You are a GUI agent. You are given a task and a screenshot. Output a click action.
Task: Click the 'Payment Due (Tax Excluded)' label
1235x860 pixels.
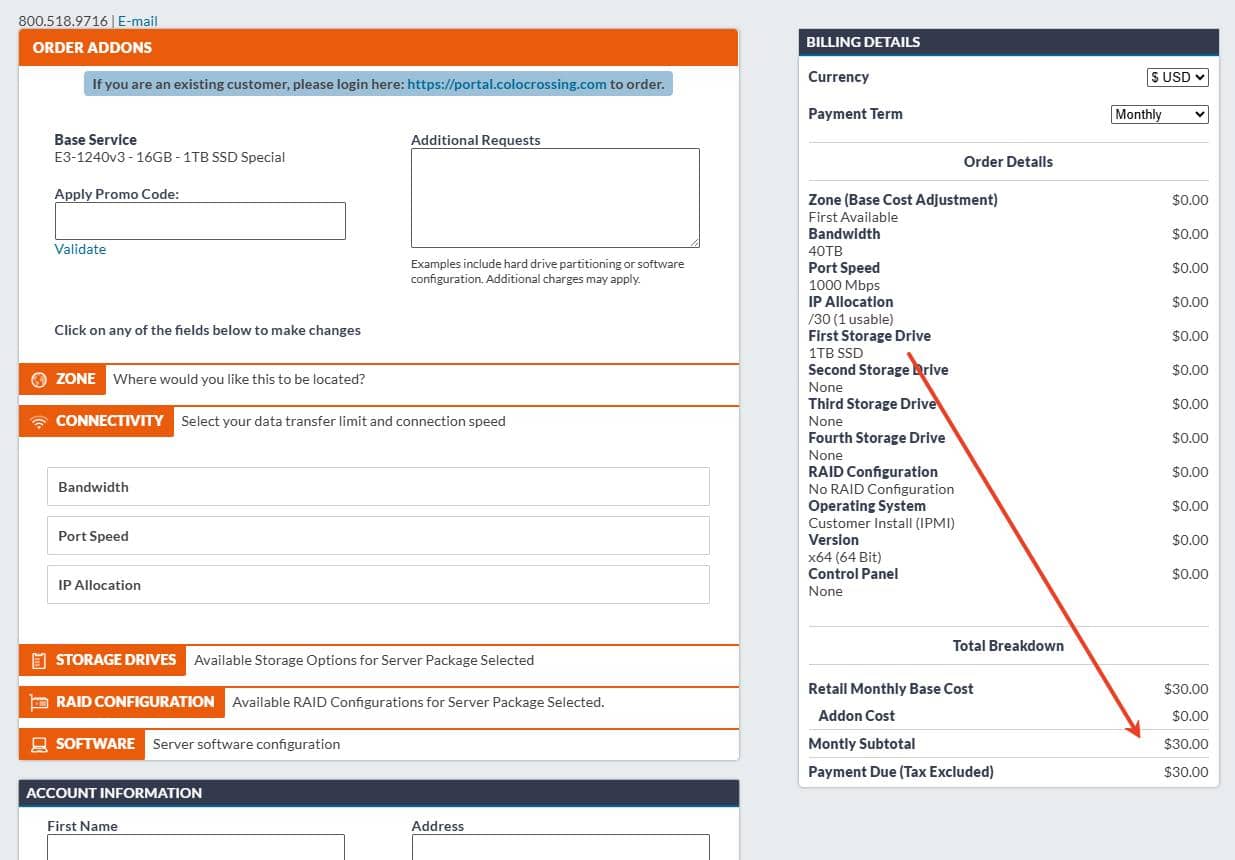click(901, 772)
